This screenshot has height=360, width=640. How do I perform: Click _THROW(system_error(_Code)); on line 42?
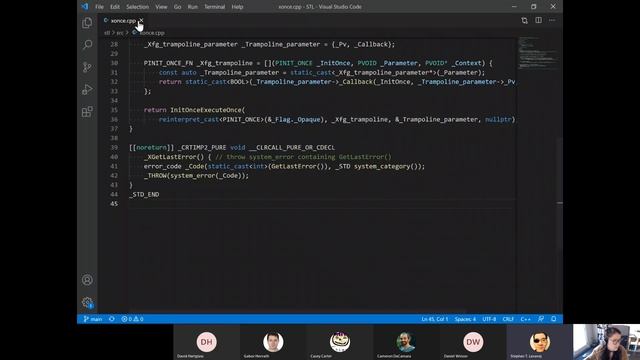click(196, 176)
